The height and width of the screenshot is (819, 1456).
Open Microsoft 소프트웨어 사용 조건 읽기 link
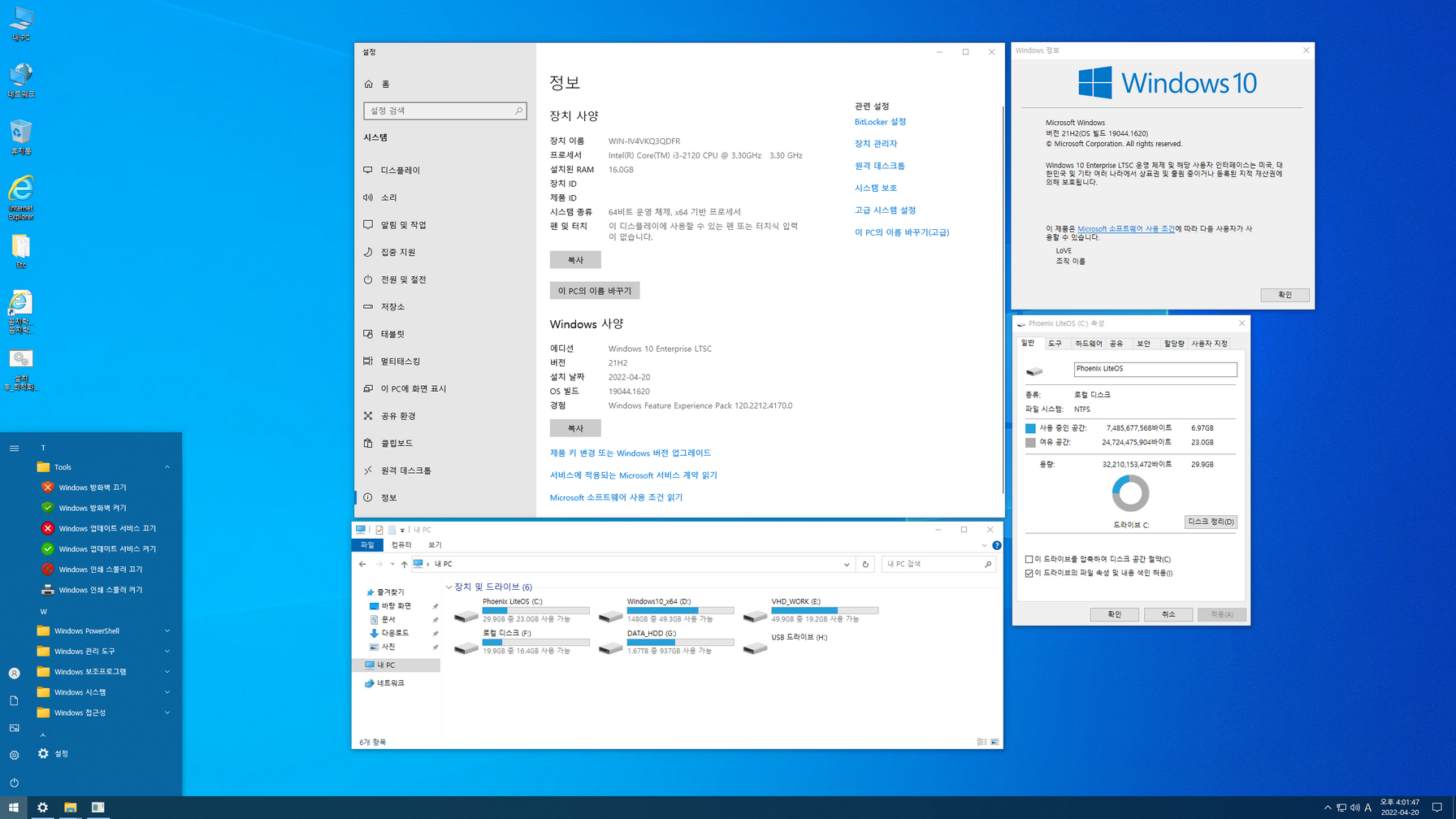[616, 497]
